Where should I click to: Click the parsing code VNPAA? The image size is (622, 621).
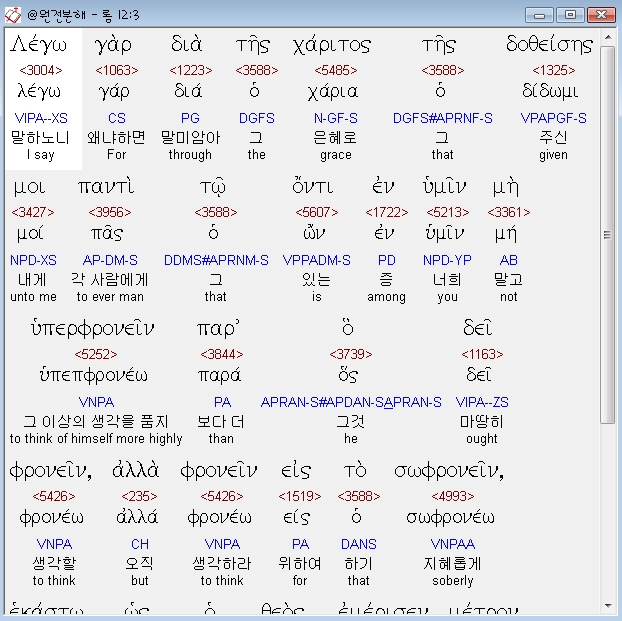coord(453,544)
